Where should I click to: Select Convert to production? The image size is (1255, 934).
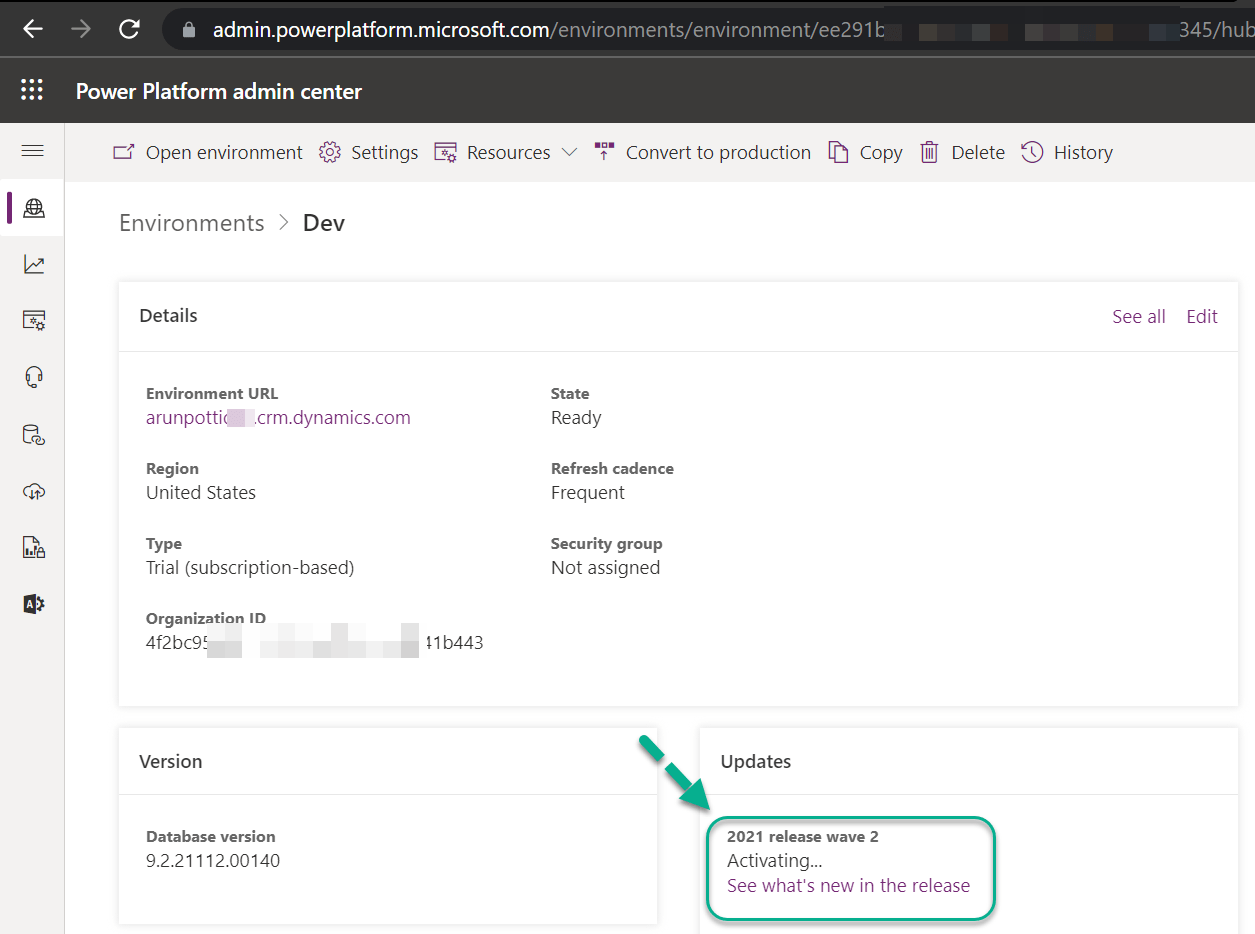[702, 152]
